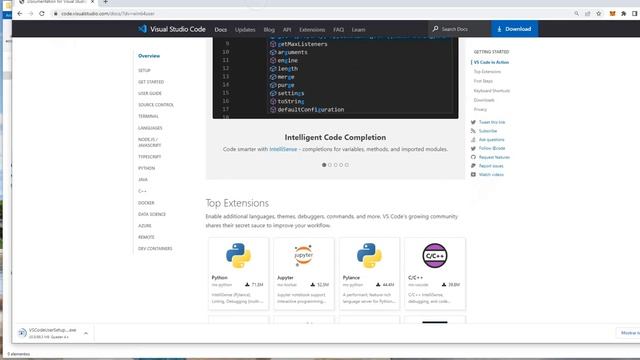Image resolution: width=640 pixels, height=360 pixels.
Task: Open new browser tab with plus icon
Action: [x=105, y=2]
